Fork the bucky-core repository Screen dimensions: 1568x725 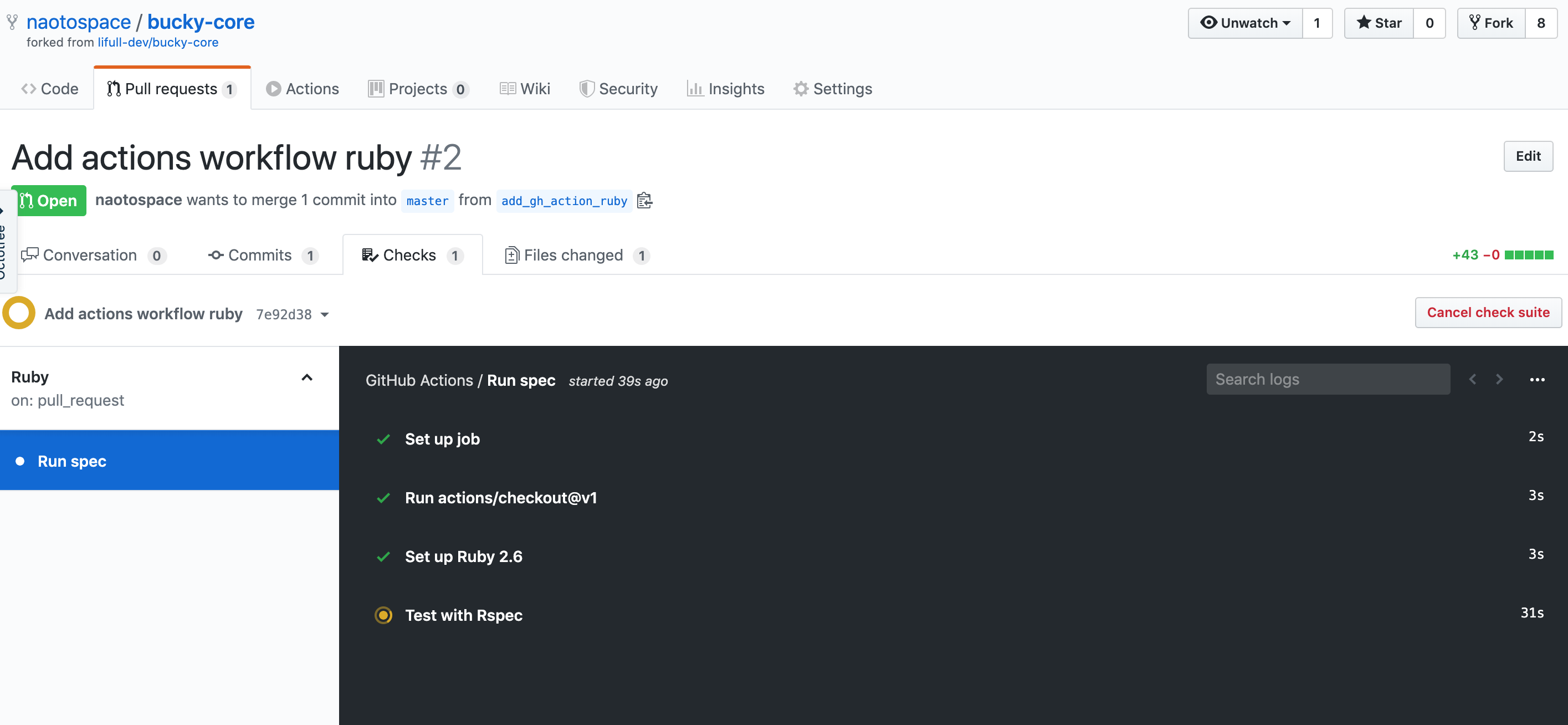[x=1490, y=23]
